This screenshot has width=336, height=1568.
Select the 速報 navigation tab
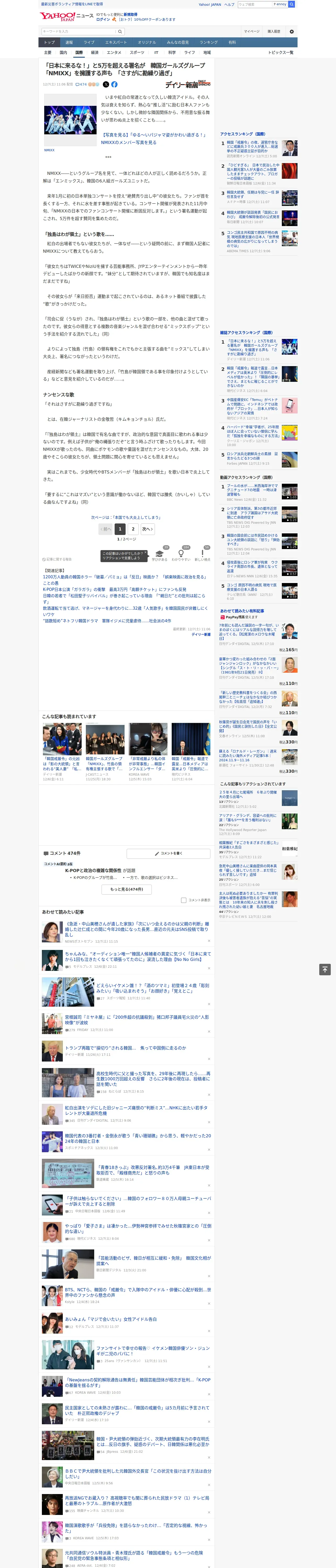69,43
